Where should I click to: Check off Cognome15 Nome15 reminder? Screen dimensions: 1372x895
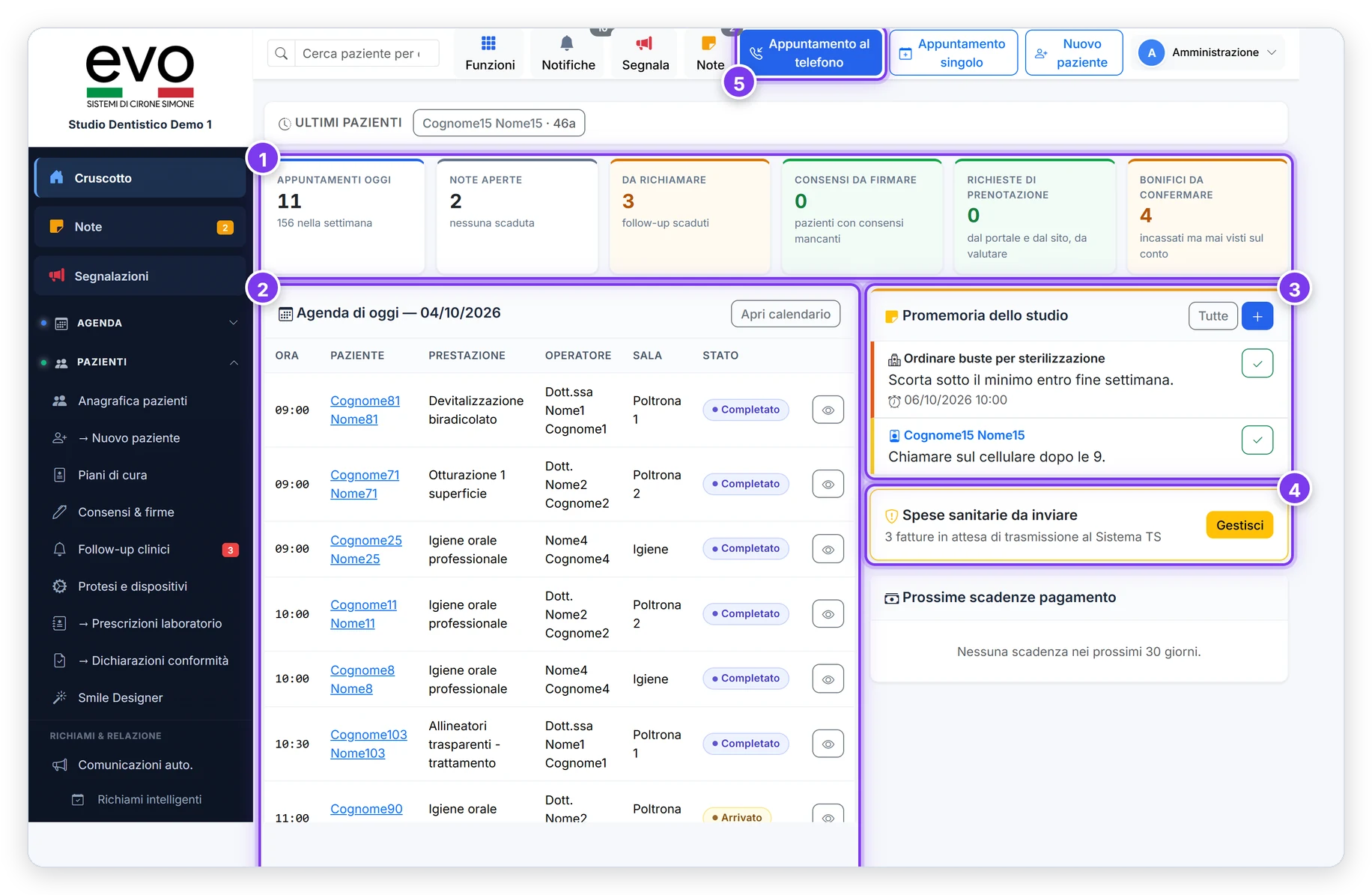[1257, 440]
